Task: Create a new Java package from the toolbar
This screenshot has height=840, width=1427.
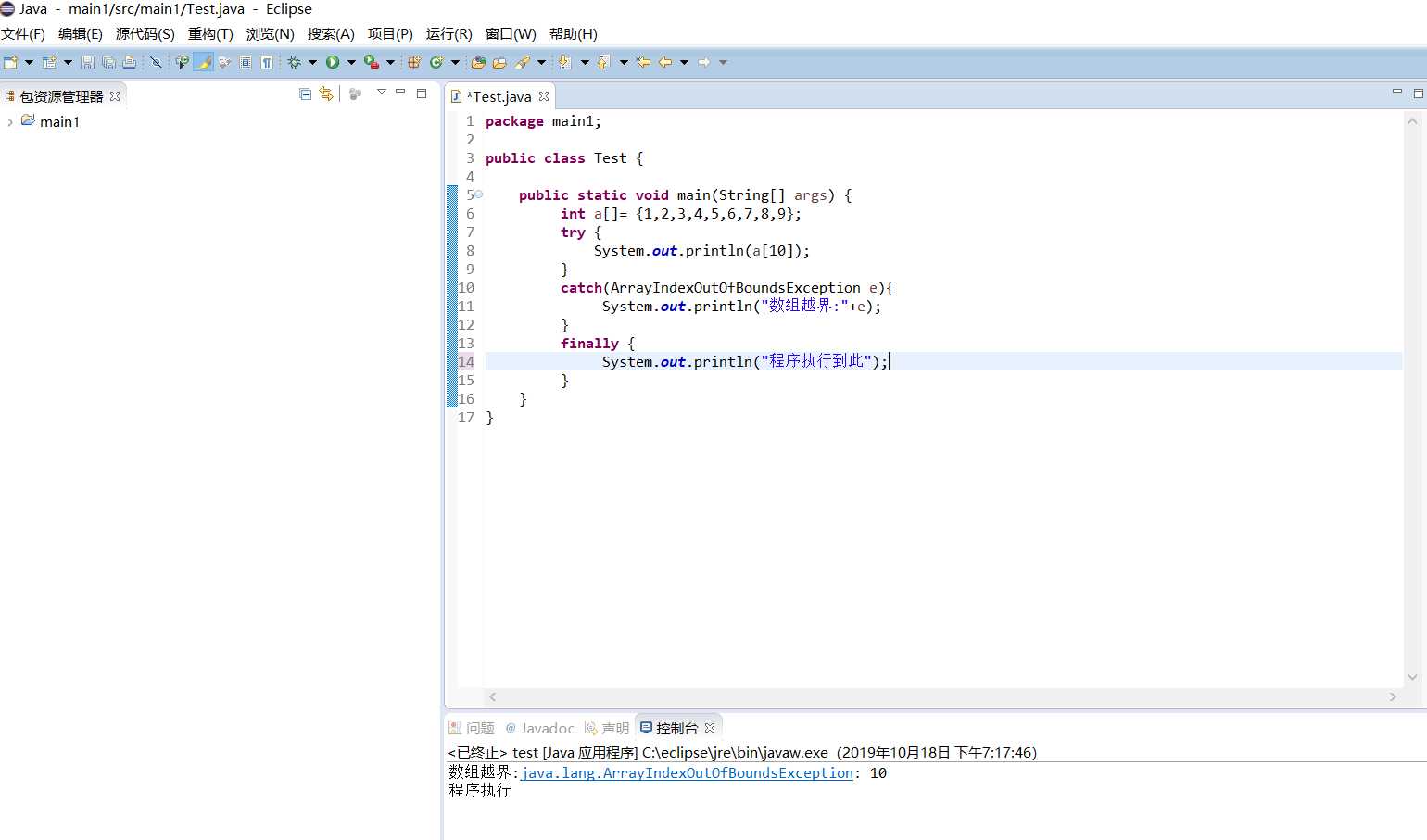Action: [x=414, y=62]
